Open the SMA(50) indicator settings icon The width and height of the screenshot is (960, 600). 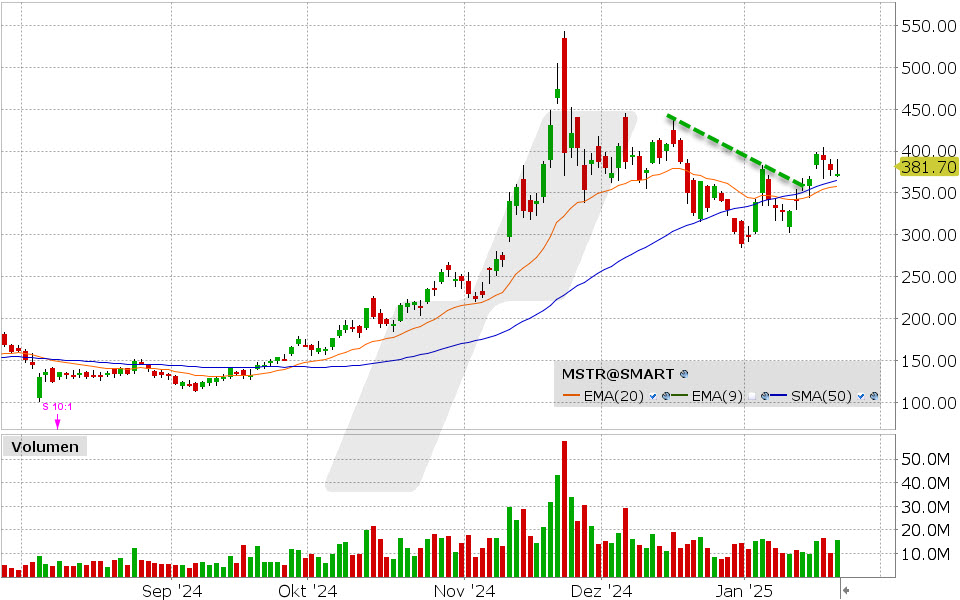click(x=874, y=396)
